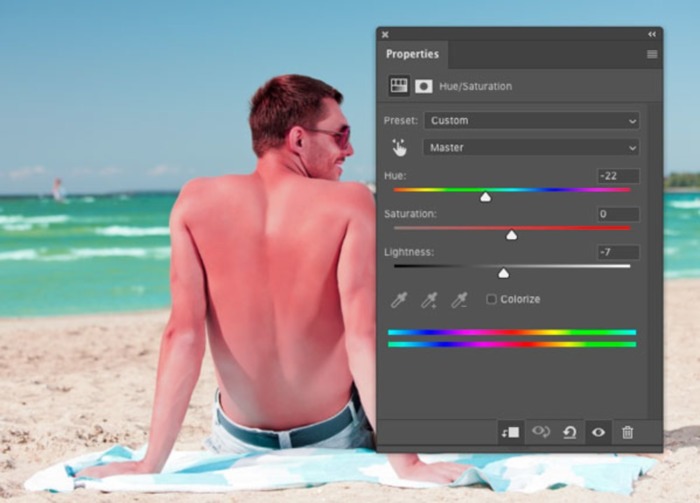Screen dimensions: 700x503
Task: Collapse the panel with the double arrows
Action: coord(653,34)
